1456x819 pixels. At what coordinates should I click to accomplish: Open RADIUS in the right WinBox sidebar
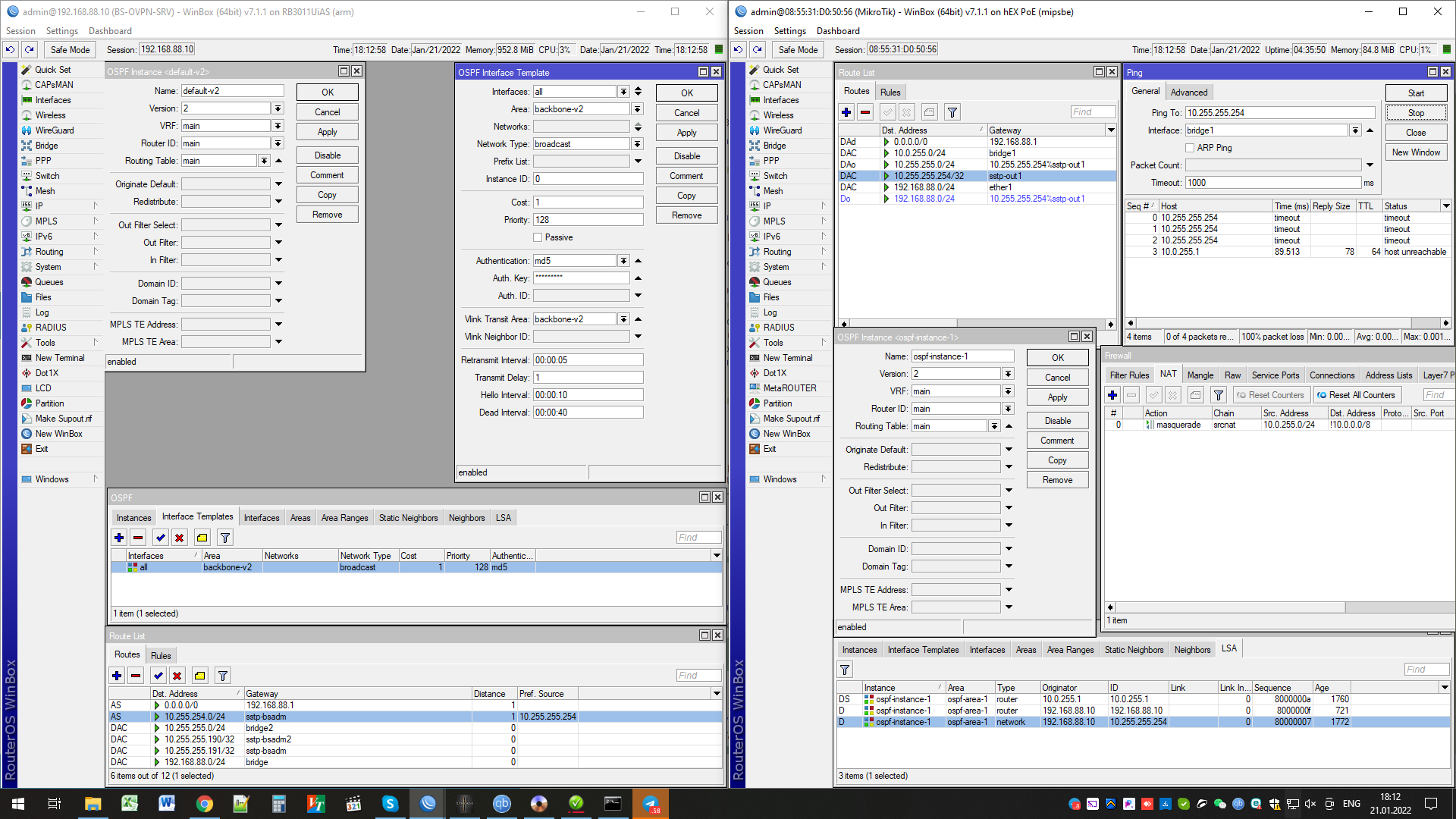[x=779, y=328]
